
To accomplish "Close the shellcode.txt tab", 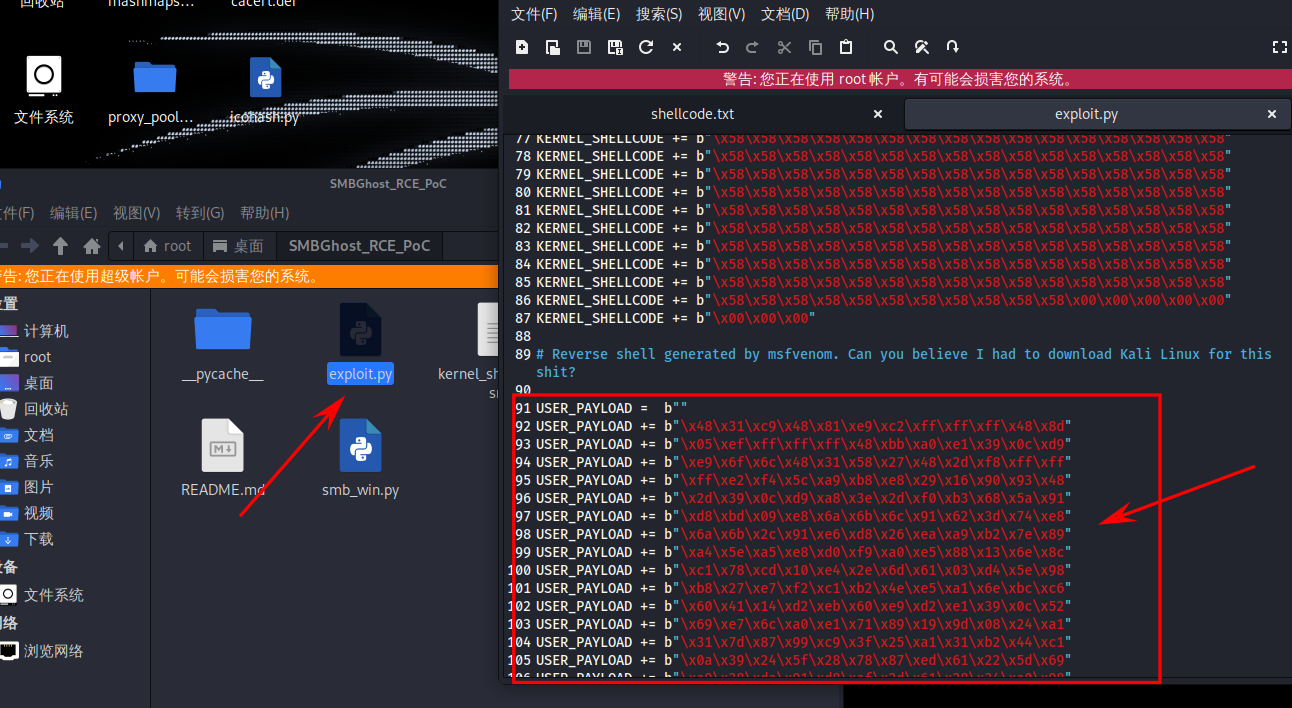I will coord(878,114).
